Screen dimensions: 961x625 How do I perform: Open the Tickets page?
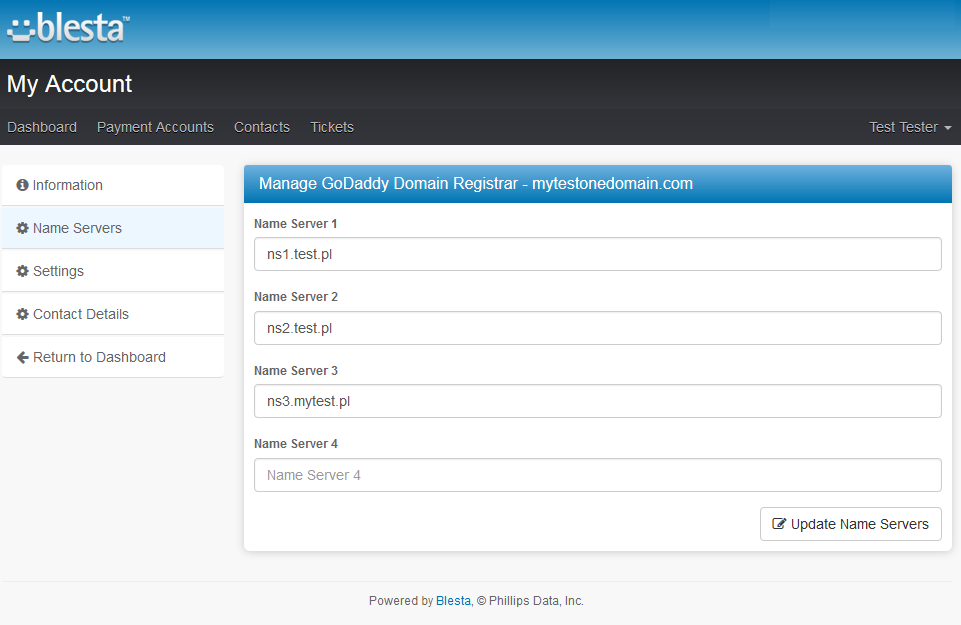(x=332, y=127)
